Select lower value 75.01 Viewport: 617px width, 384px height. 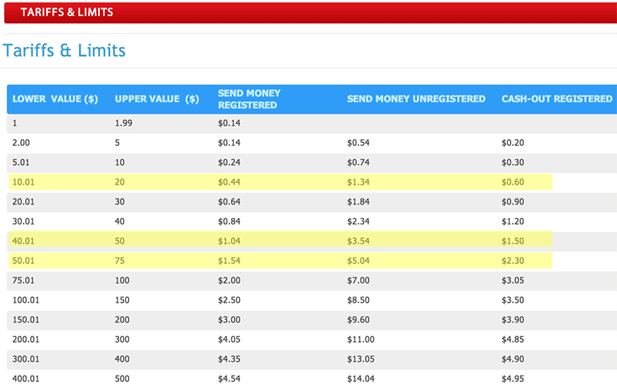(x=23, y=280)
